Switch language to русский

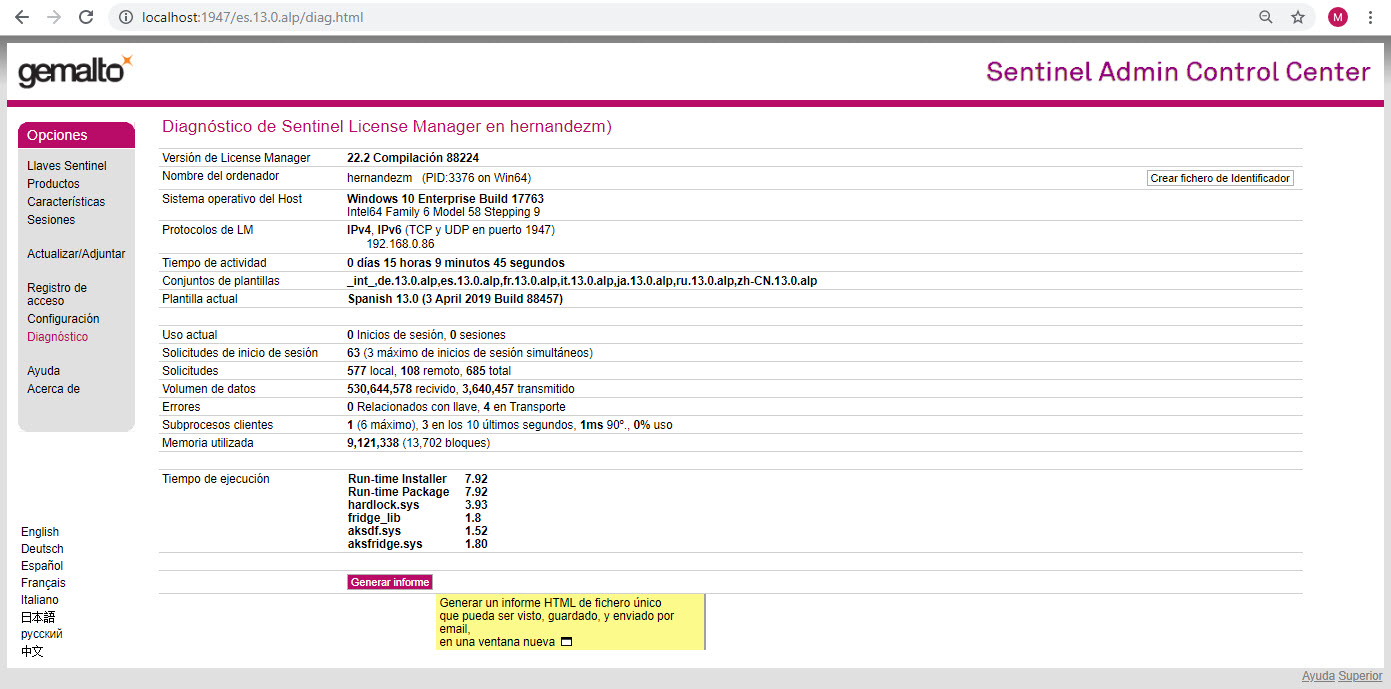(x=42, y=634)
